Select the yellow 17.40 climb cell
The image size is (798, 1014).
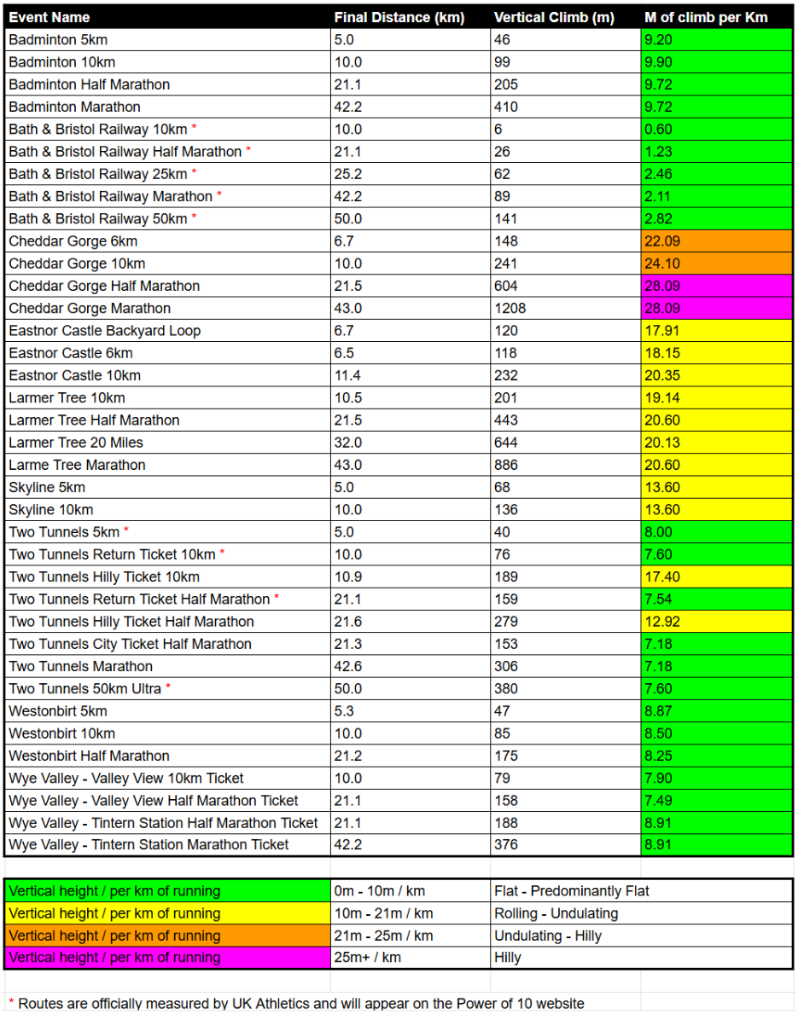click(x=716, y=576)
